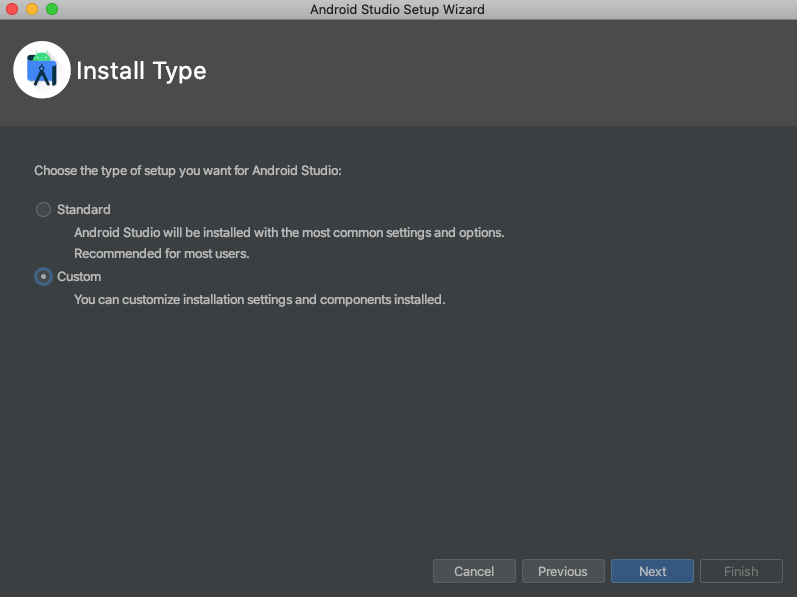This screenshot has height=597, width=797.
Task: Click the 'Install Type' heading
Action: (141, 71)
